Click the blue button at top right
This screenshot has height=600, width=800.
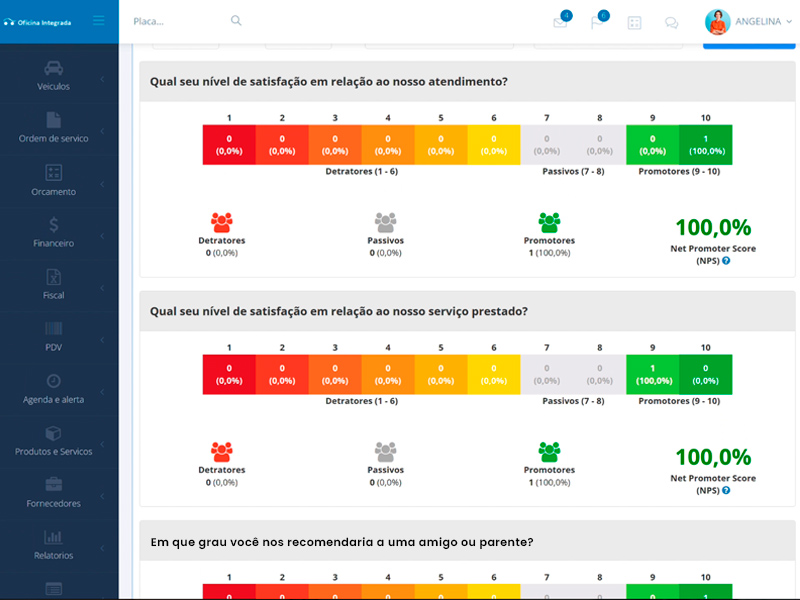point(749,43)
